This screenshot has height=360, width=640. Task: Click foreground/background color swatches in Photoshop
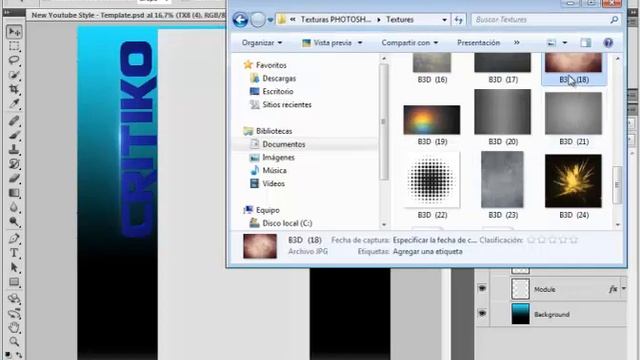(x=13, y=354)
